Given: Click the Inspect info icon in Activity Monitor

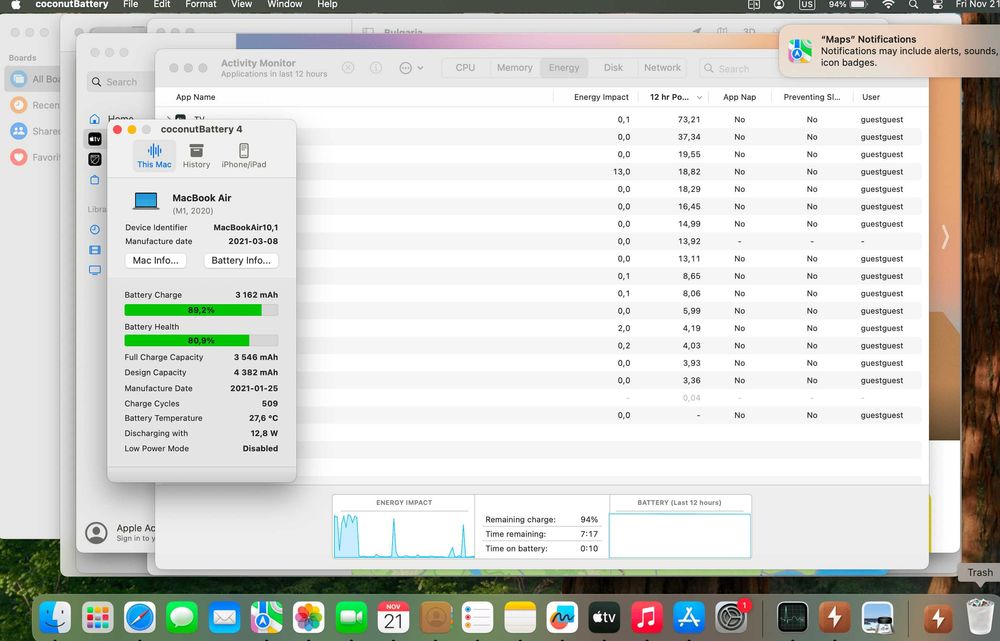Looking at the screenshot, I should point(376,68).
